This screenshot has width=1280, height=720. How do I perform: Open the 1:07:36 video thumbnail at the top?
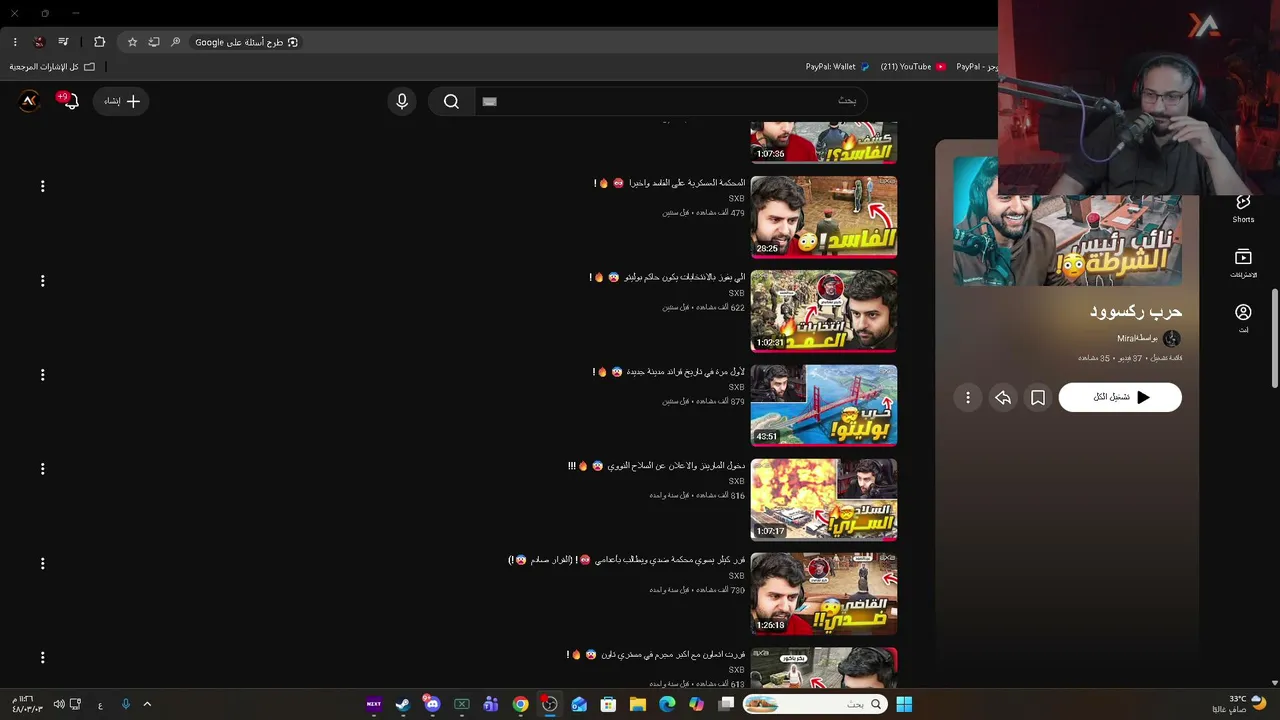click(824, 142)
